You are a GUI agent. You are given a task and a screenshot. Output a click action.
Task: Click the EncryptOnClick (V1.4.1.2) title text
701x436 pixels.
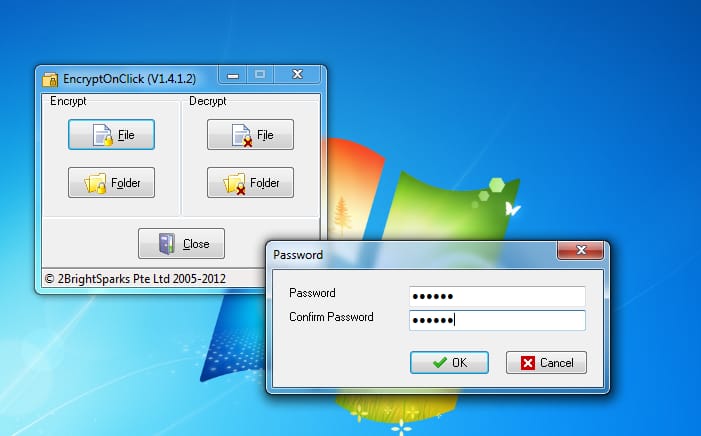click(130, 79)
